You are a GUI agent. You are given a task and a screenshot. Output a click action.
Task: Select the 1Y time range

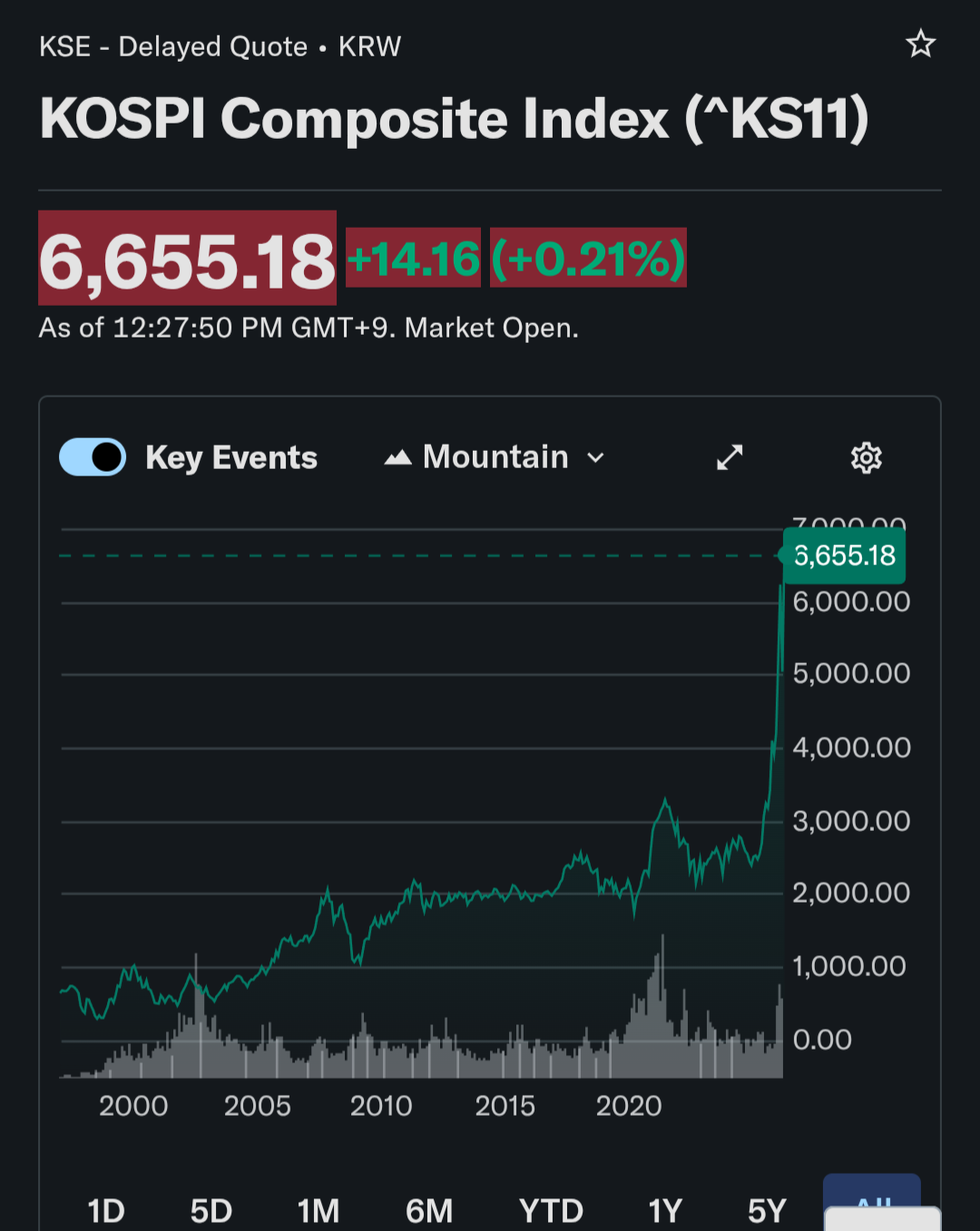[x=665, y=1210]
